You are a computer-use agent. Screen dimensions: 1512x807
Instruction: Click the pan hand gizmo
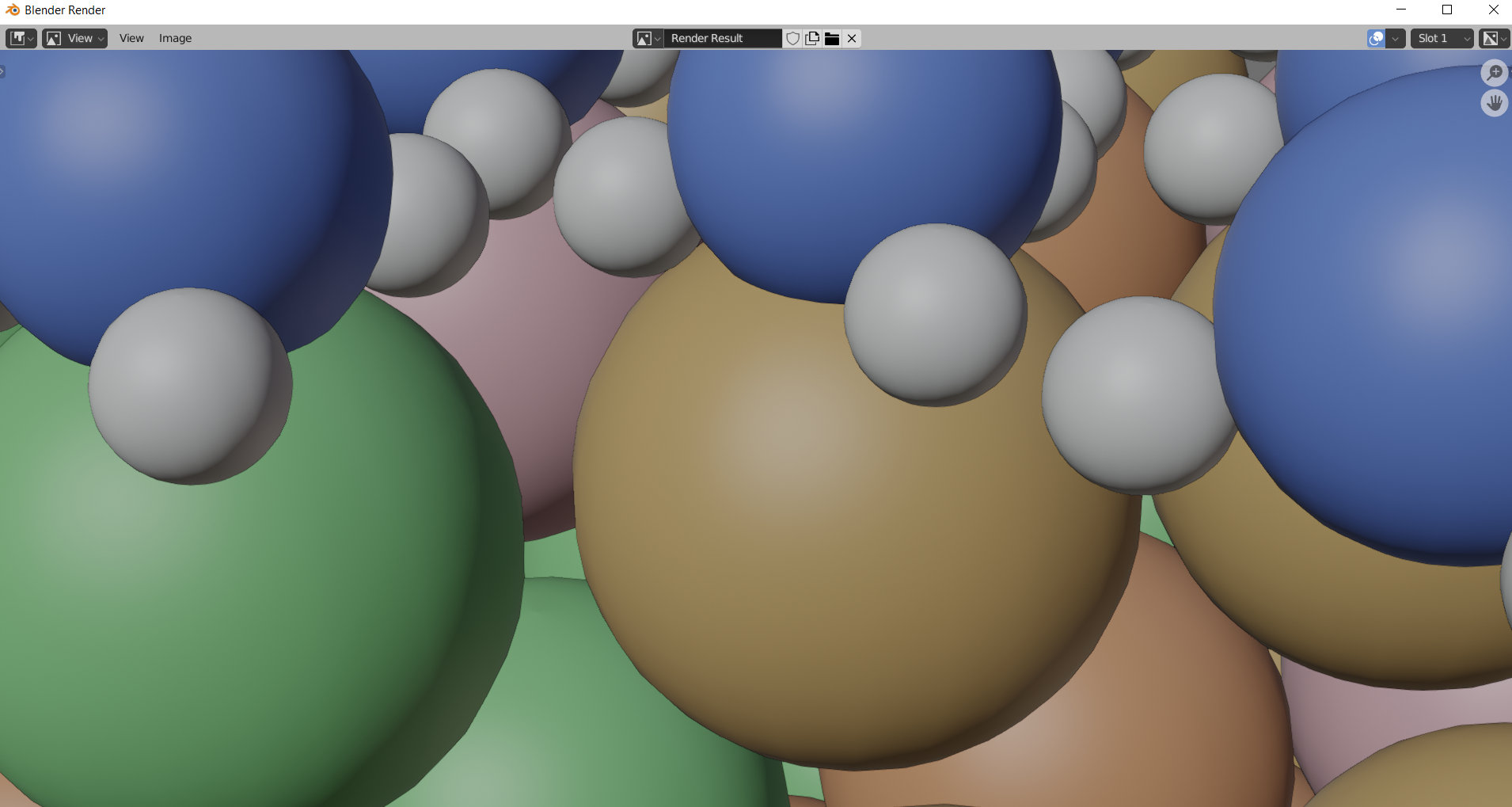click(1495, 103)
